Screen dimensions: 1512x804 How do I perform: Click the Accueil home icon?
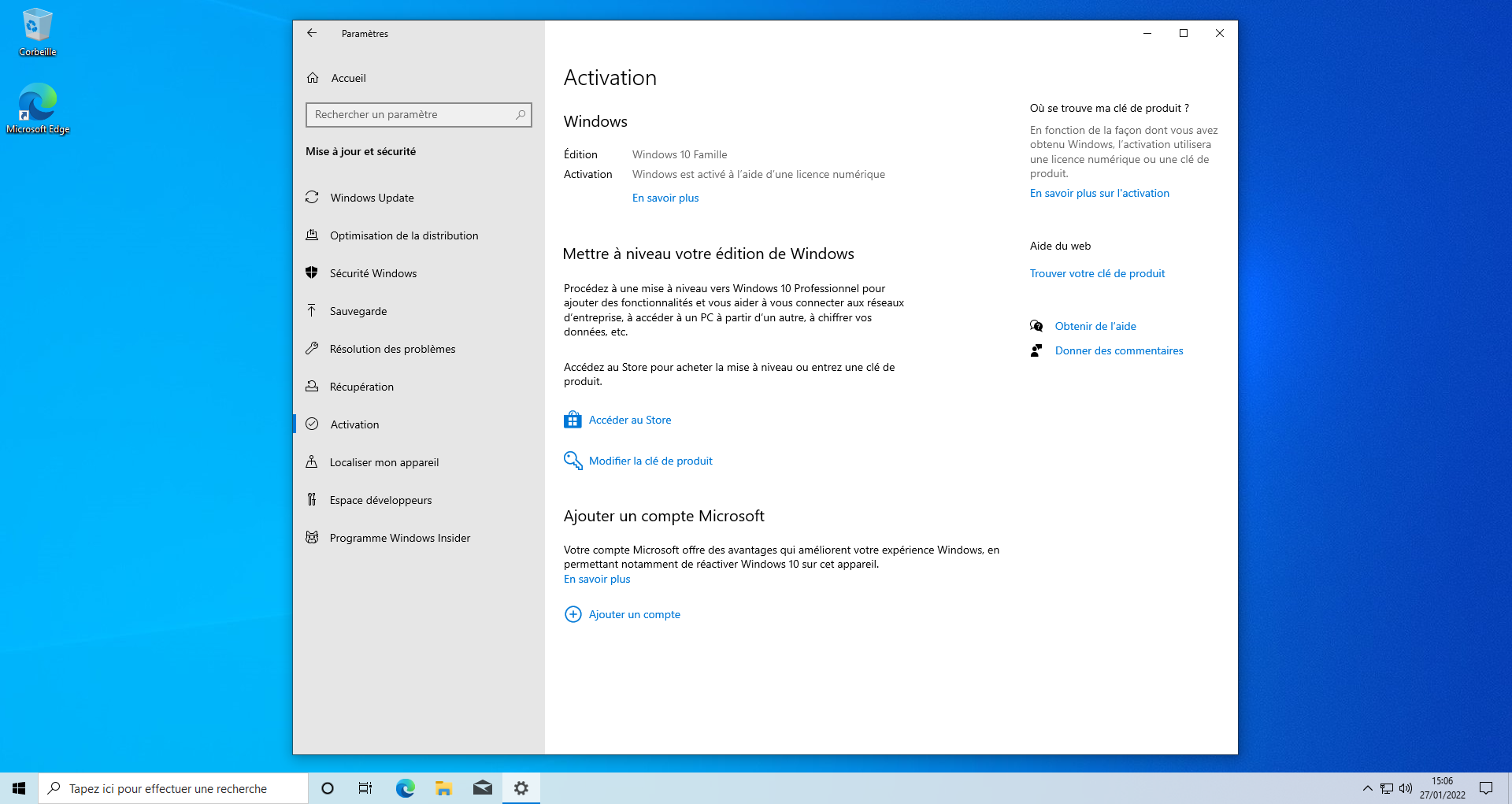(x=313, y=78)
